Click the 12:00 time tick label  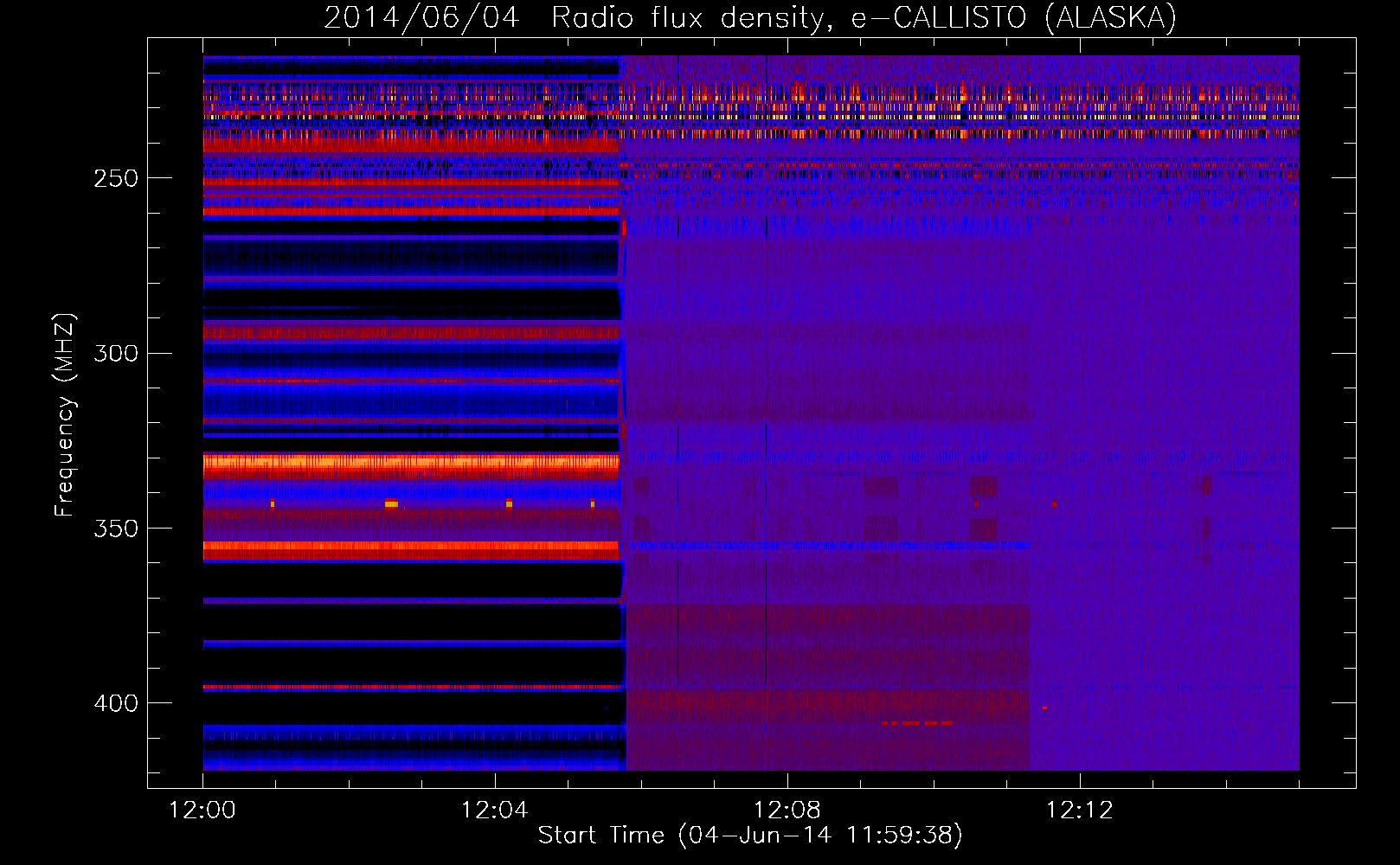[x=202, y=811]
